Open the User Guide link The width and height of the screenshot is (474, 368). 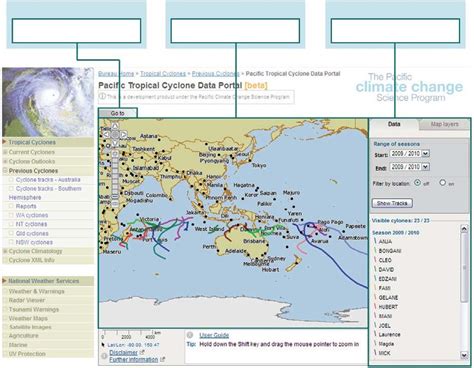point(214,335)
